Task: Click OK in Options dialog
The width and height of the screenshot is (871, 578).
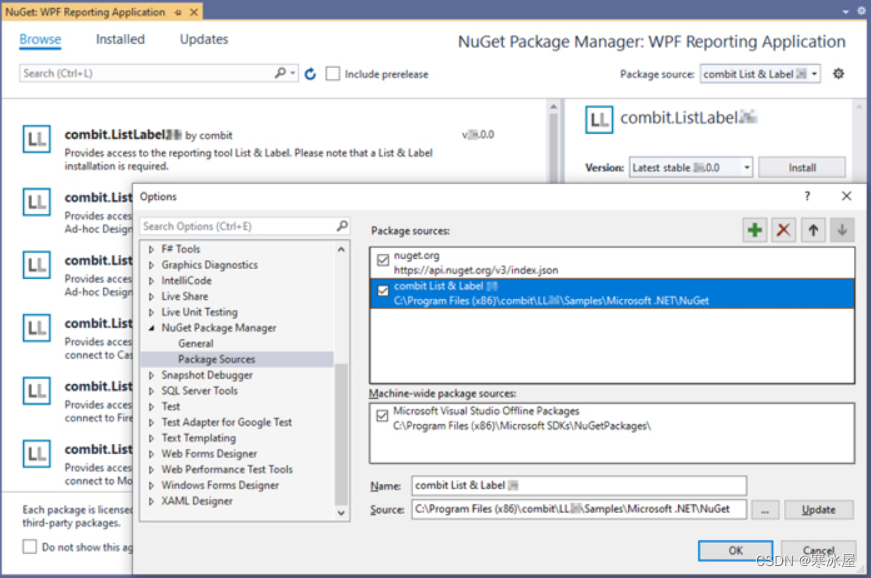Action: click(735, 550)
